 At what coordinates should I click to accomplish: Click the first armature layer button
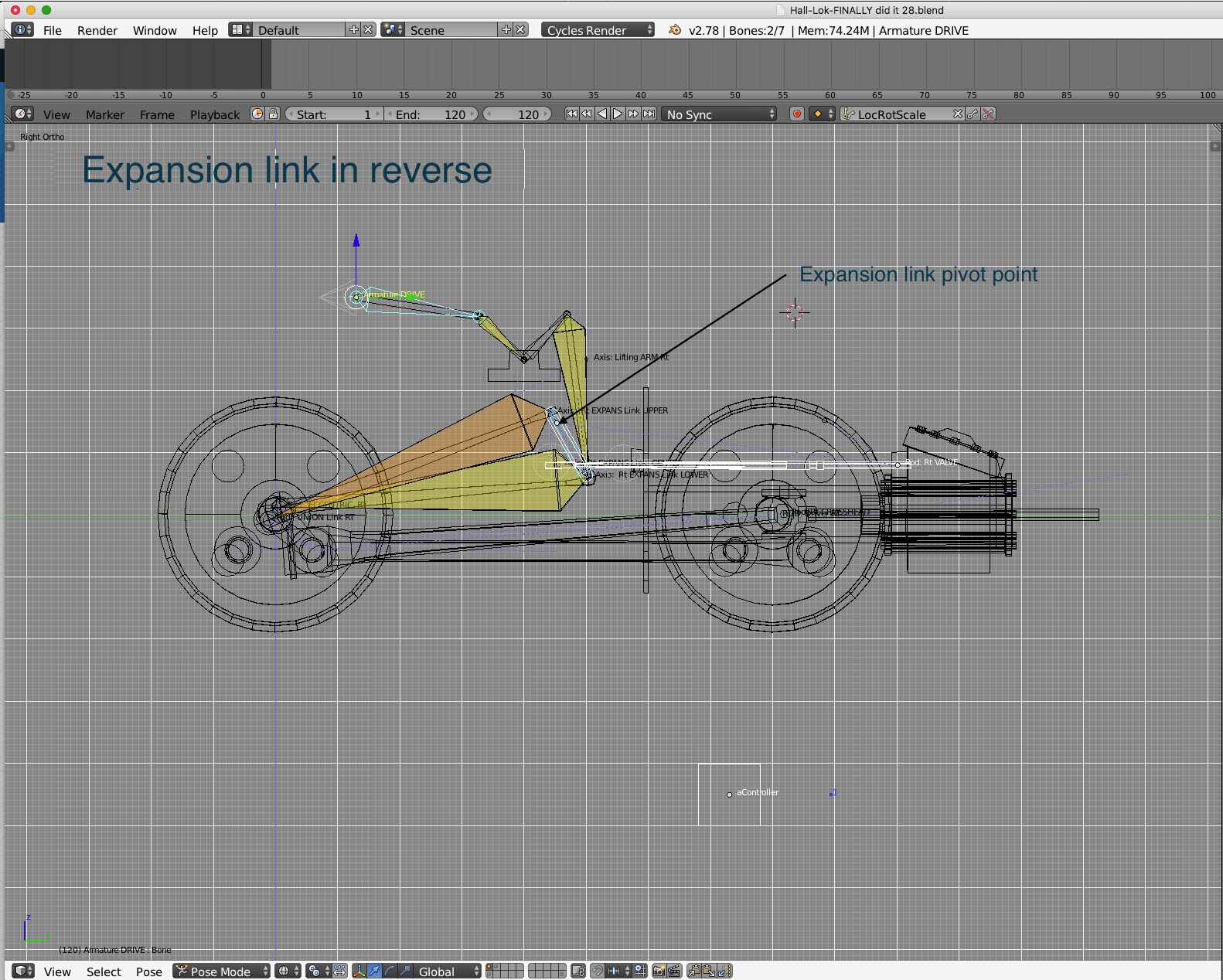(x=489, y=967)
